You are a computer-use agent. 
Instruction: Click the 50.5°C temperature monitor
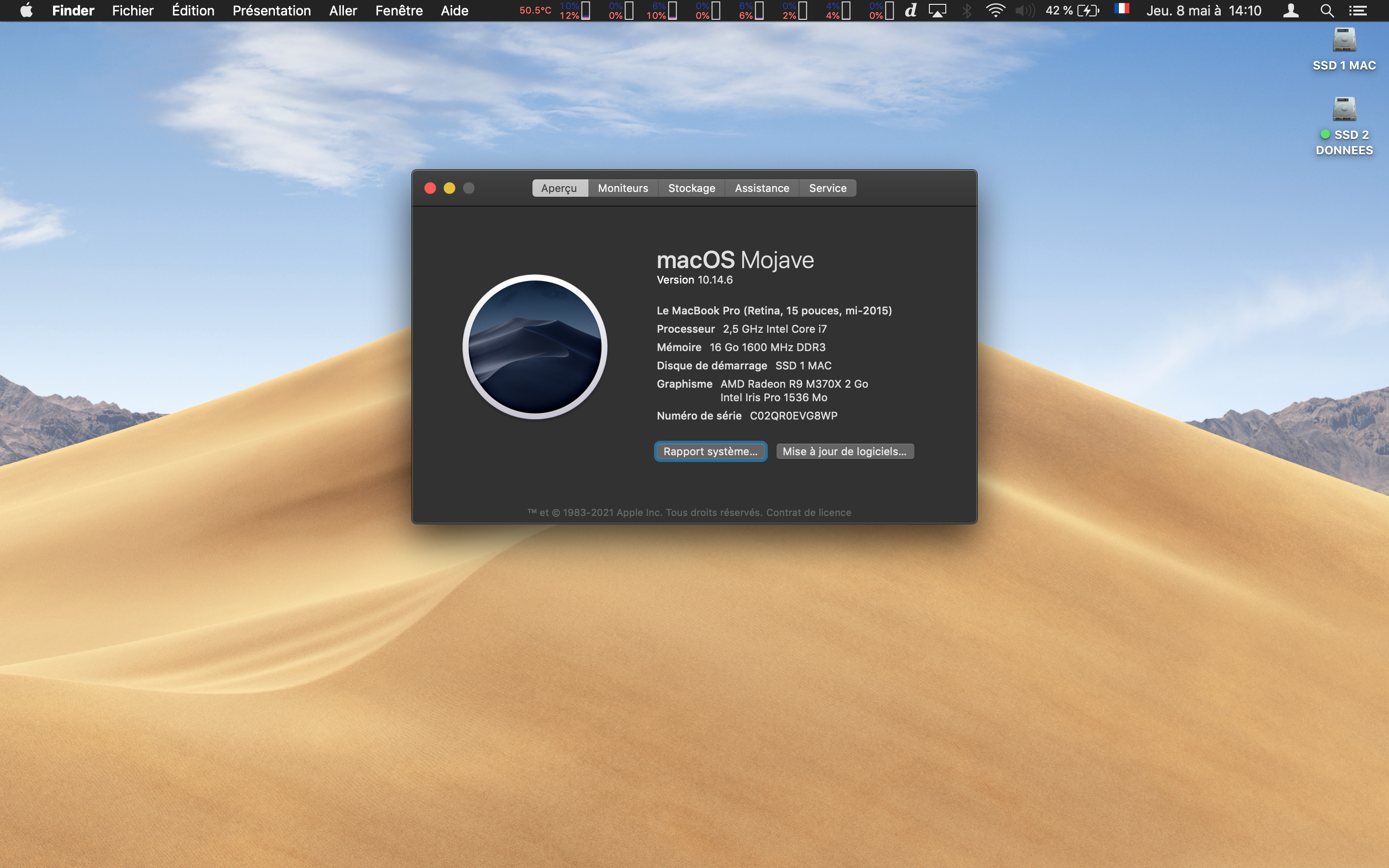pos(535,10)
